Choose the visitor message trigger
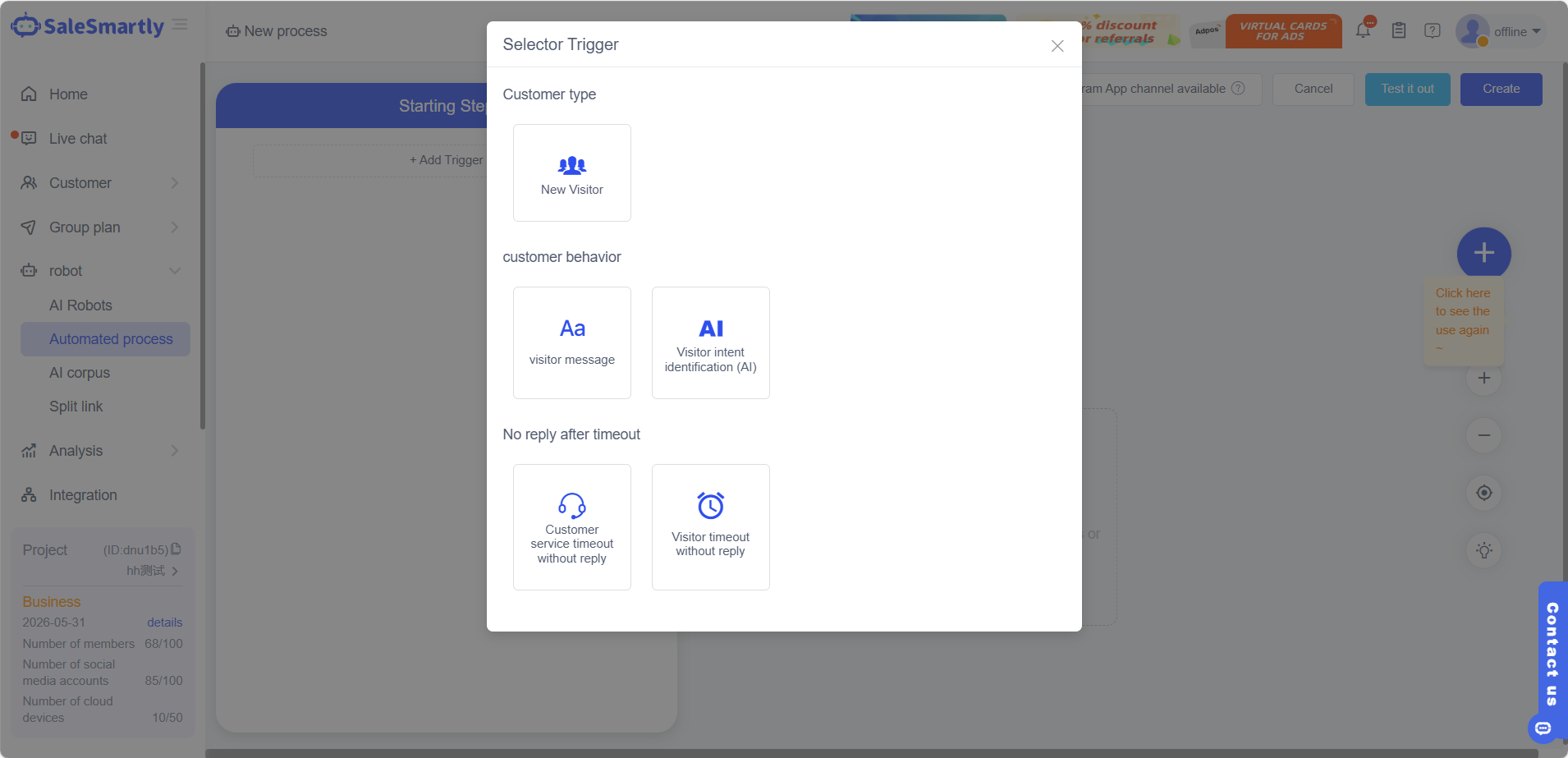The image size is (1568, 758). (571, 342)
